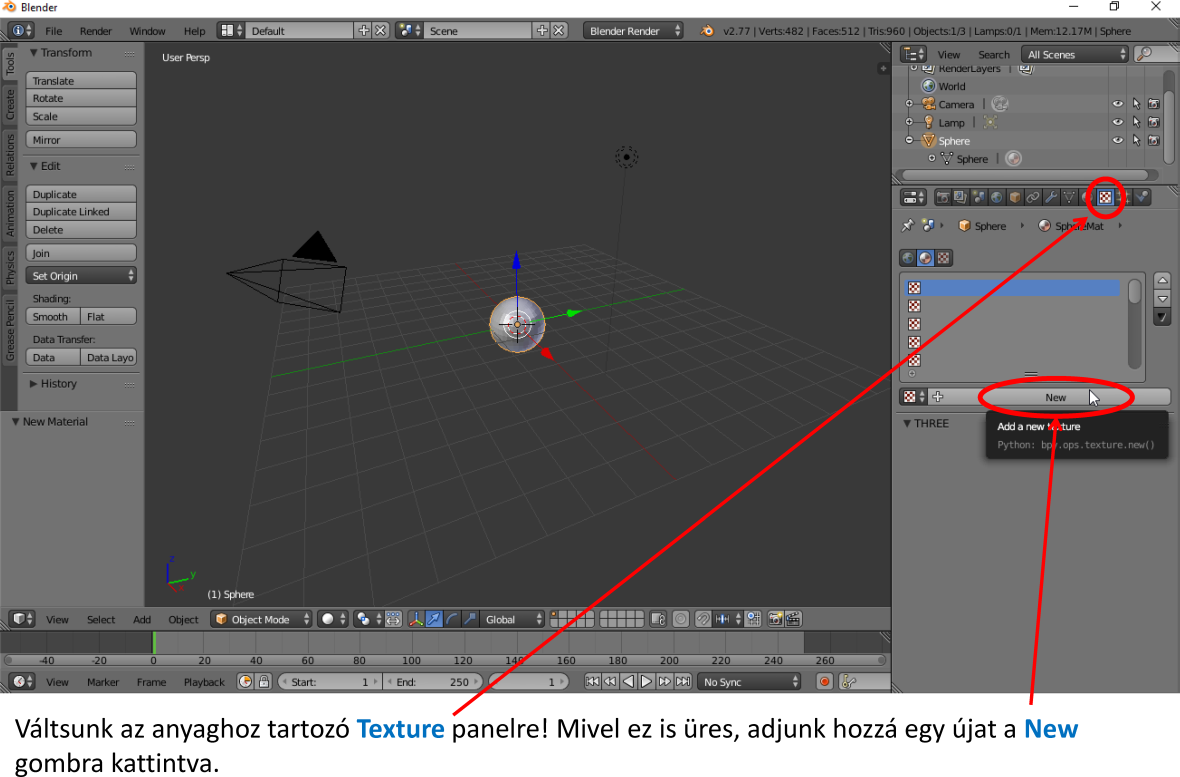Open the Physics properties tab icon

tap(1142, 197)
